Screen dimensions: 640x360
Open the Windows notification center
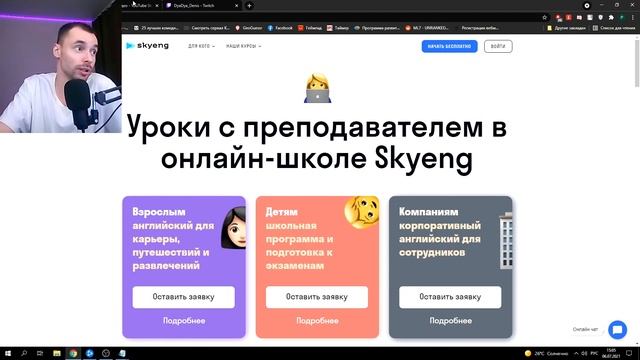629,353
